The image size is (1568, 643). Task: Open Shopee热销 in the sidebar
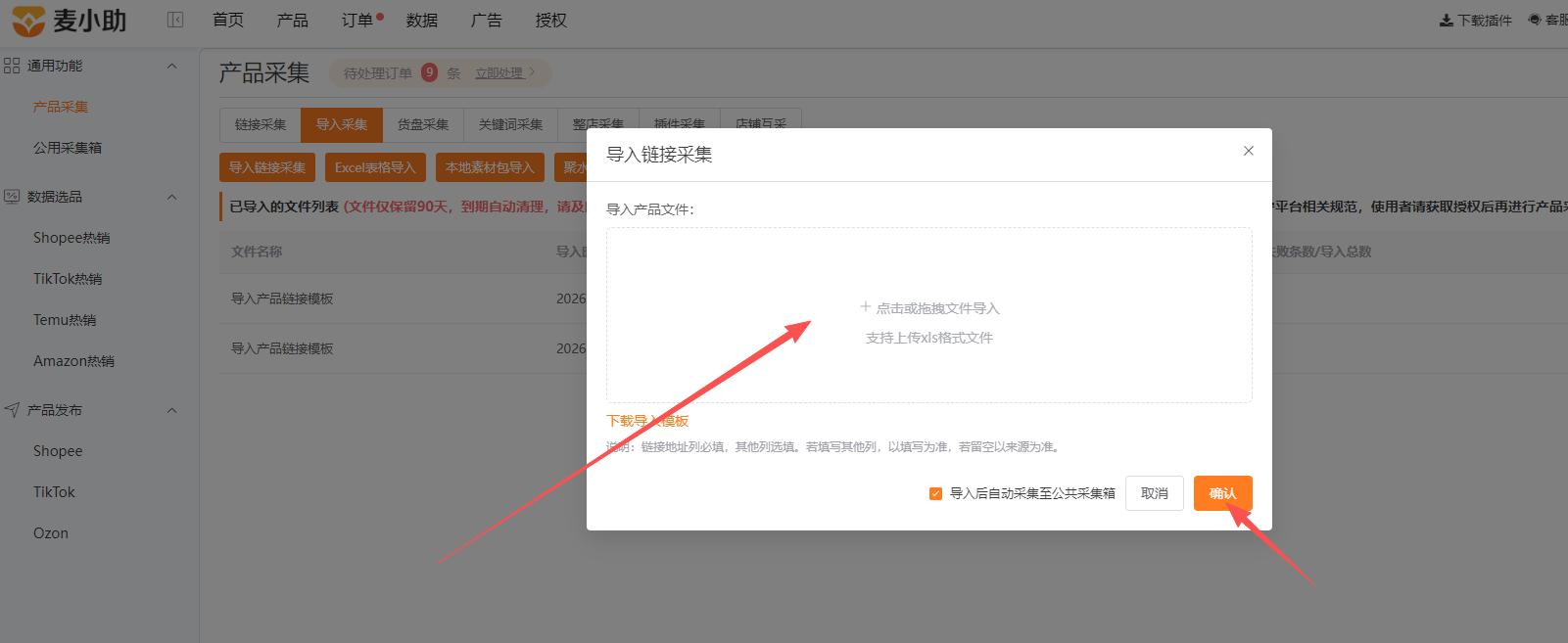71,238
